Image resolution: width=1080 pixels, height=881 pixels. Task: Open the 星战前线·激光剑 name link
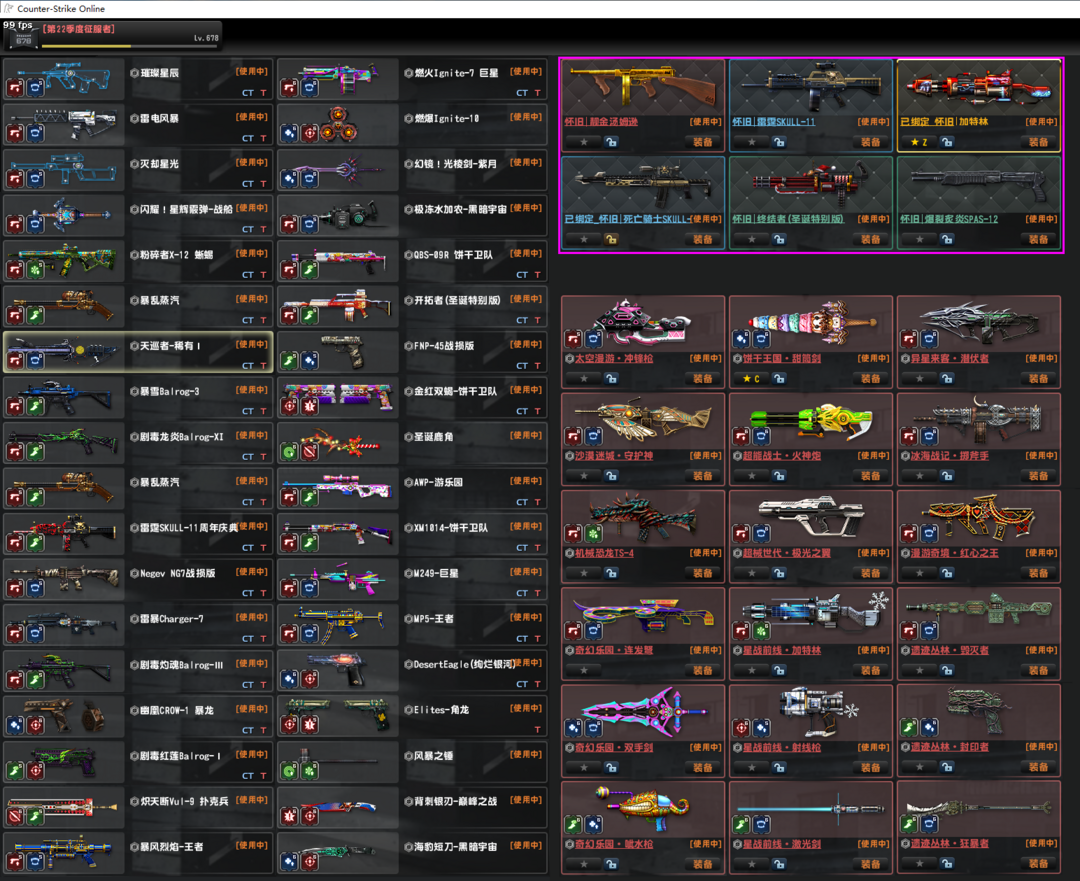point(782,844)
